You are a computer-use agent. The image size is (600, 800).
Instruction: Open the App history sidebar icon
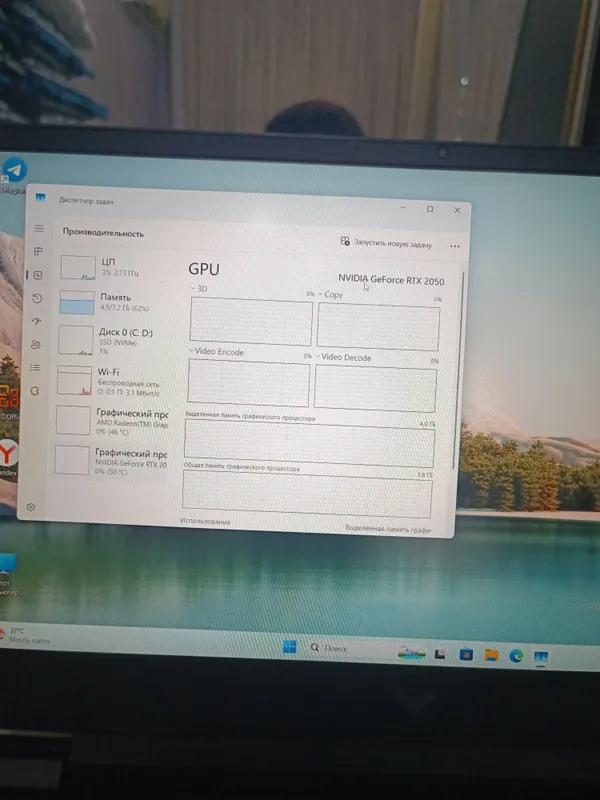[37, 298]
